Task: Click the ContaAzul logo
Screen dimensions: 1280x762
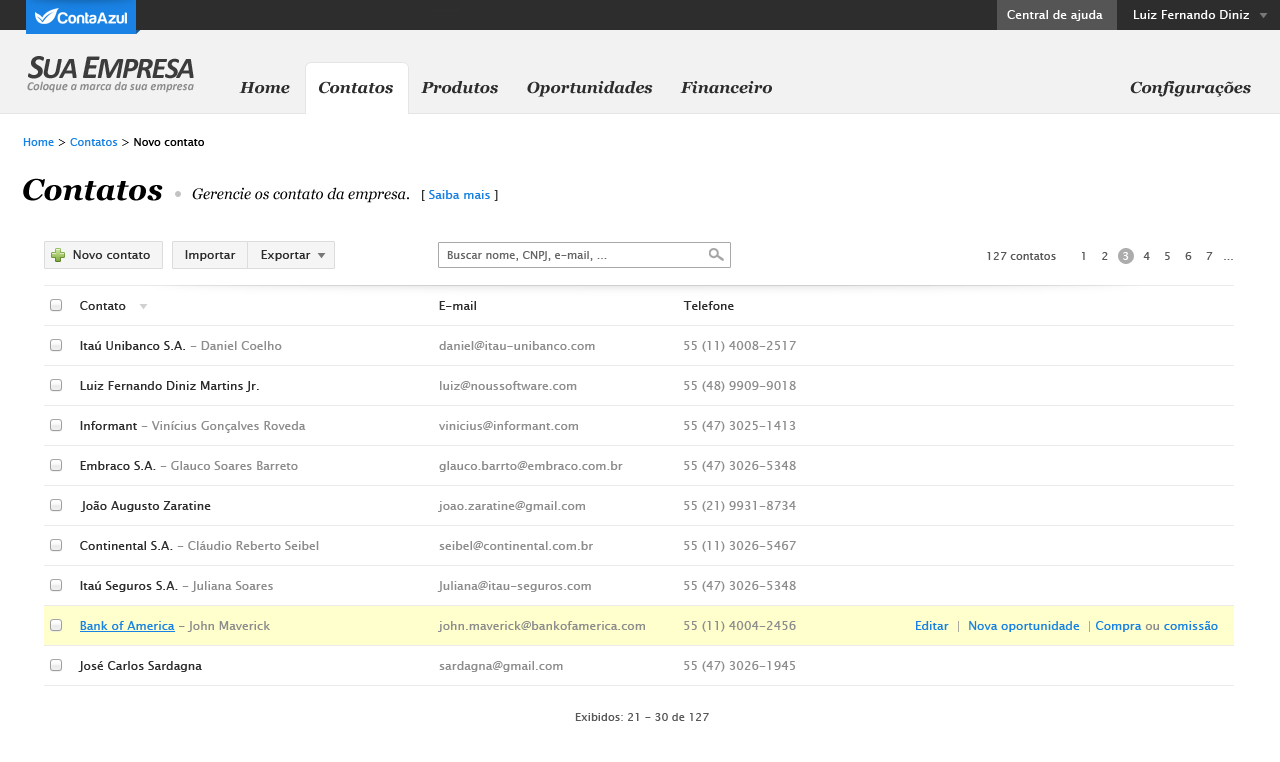Action: 81,16
